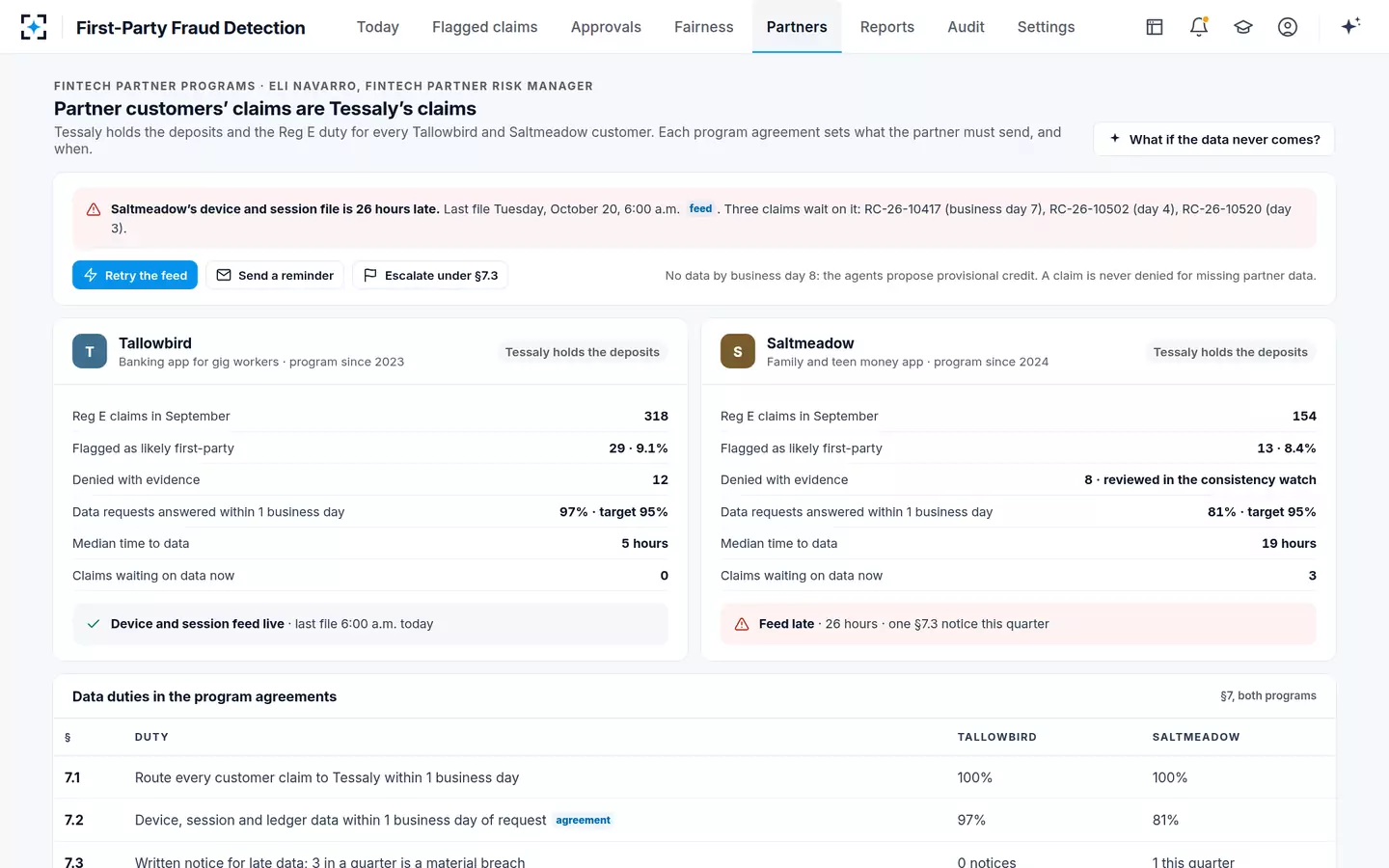Click the green checkmark beside feed live
Image resolution: width=1389 pixels, height=868 pixels.
[94, 624]
